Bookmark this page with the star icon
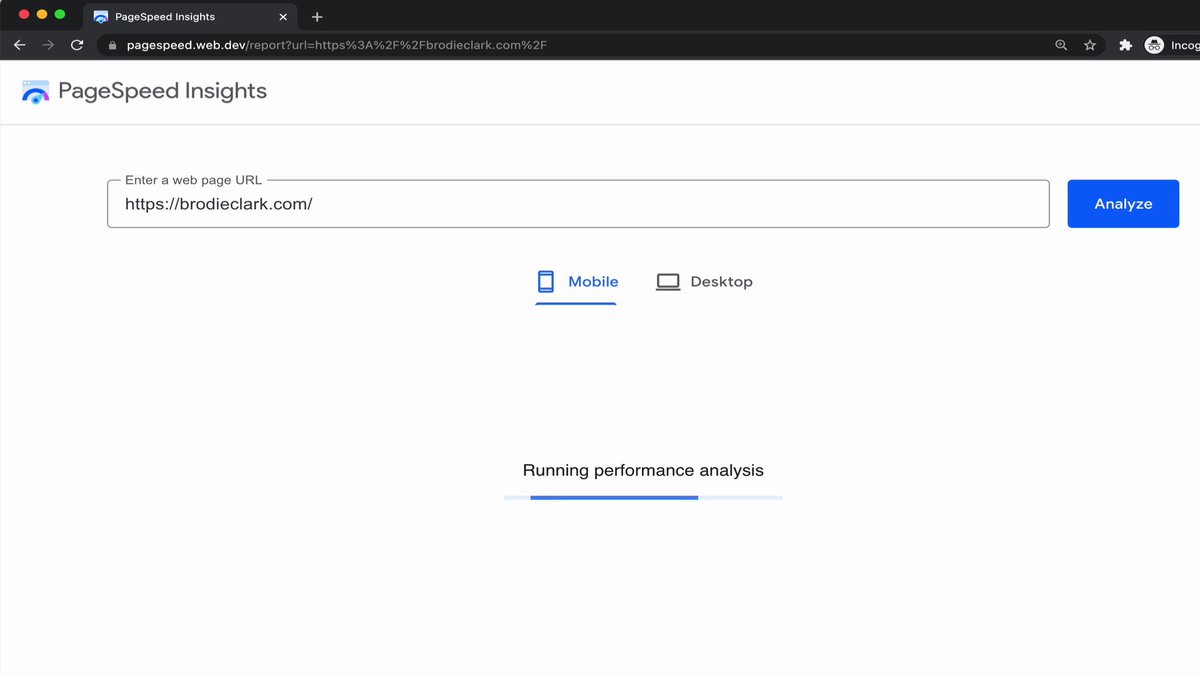Viewport: 1200px width, 675px height. click(1090, 45)
